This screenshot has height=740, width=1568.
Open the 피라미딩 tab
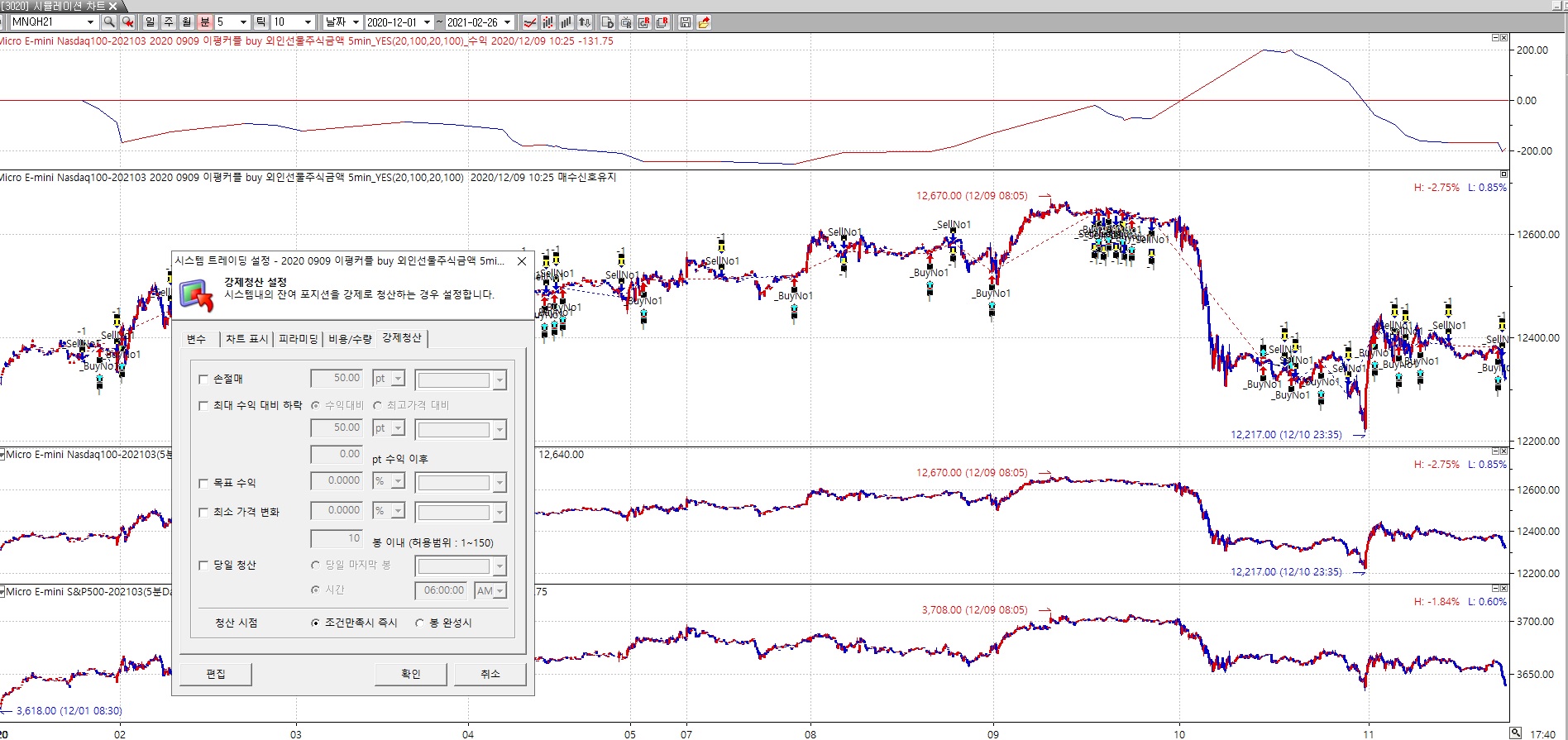tap(298, 339)
